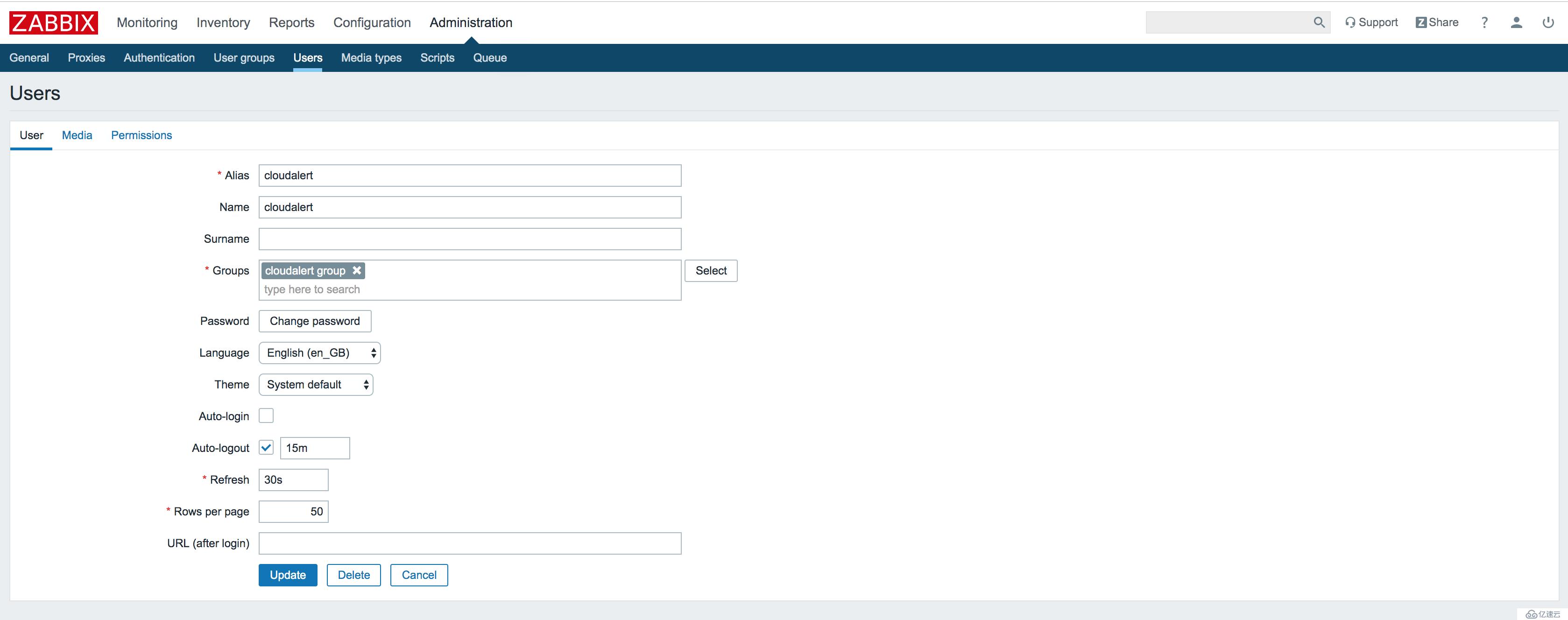Click the Help icon in top navigation

(1484, 22)
